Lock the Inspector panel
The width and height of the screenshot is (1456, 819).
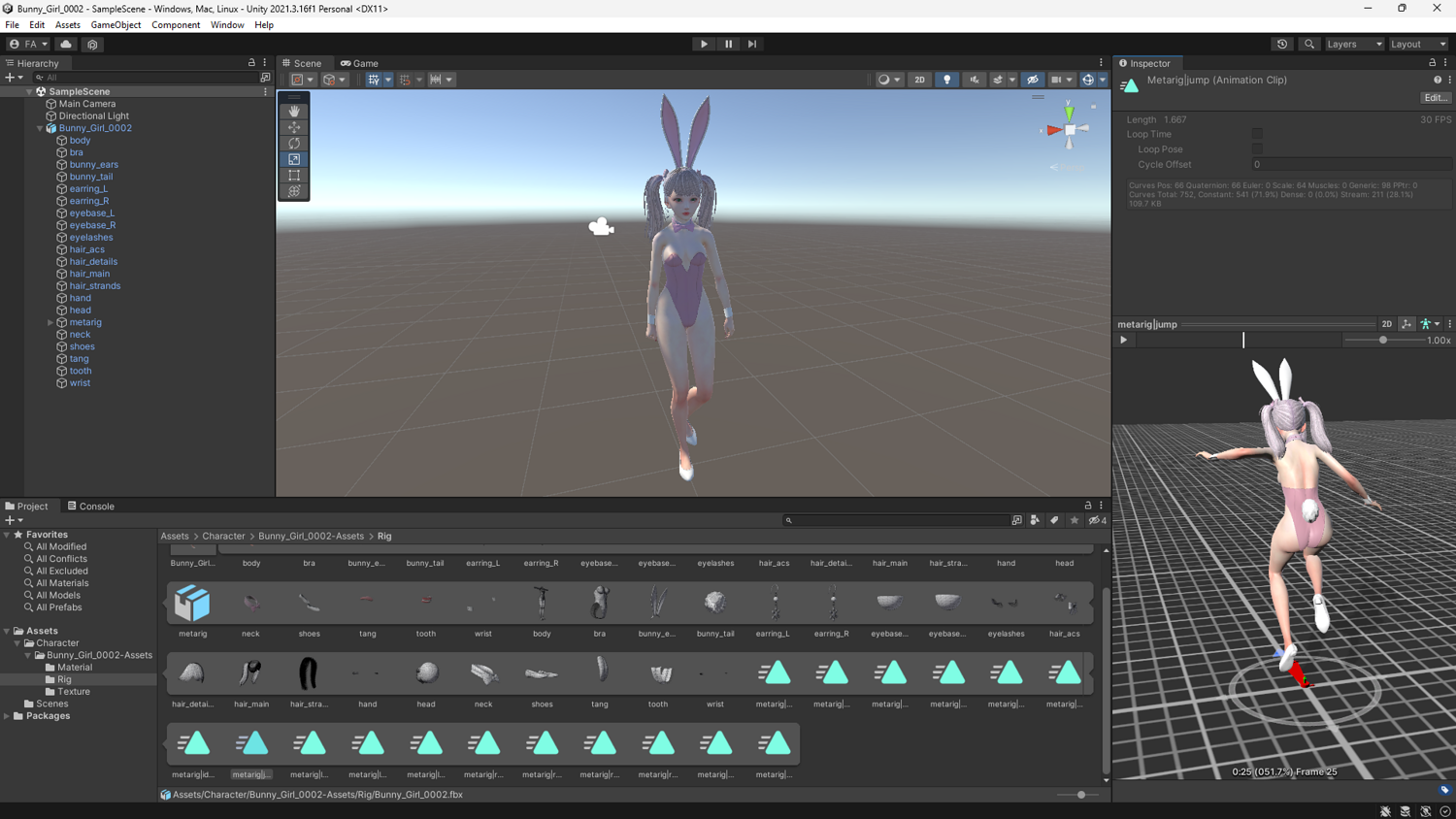(x=1432, y=63)
